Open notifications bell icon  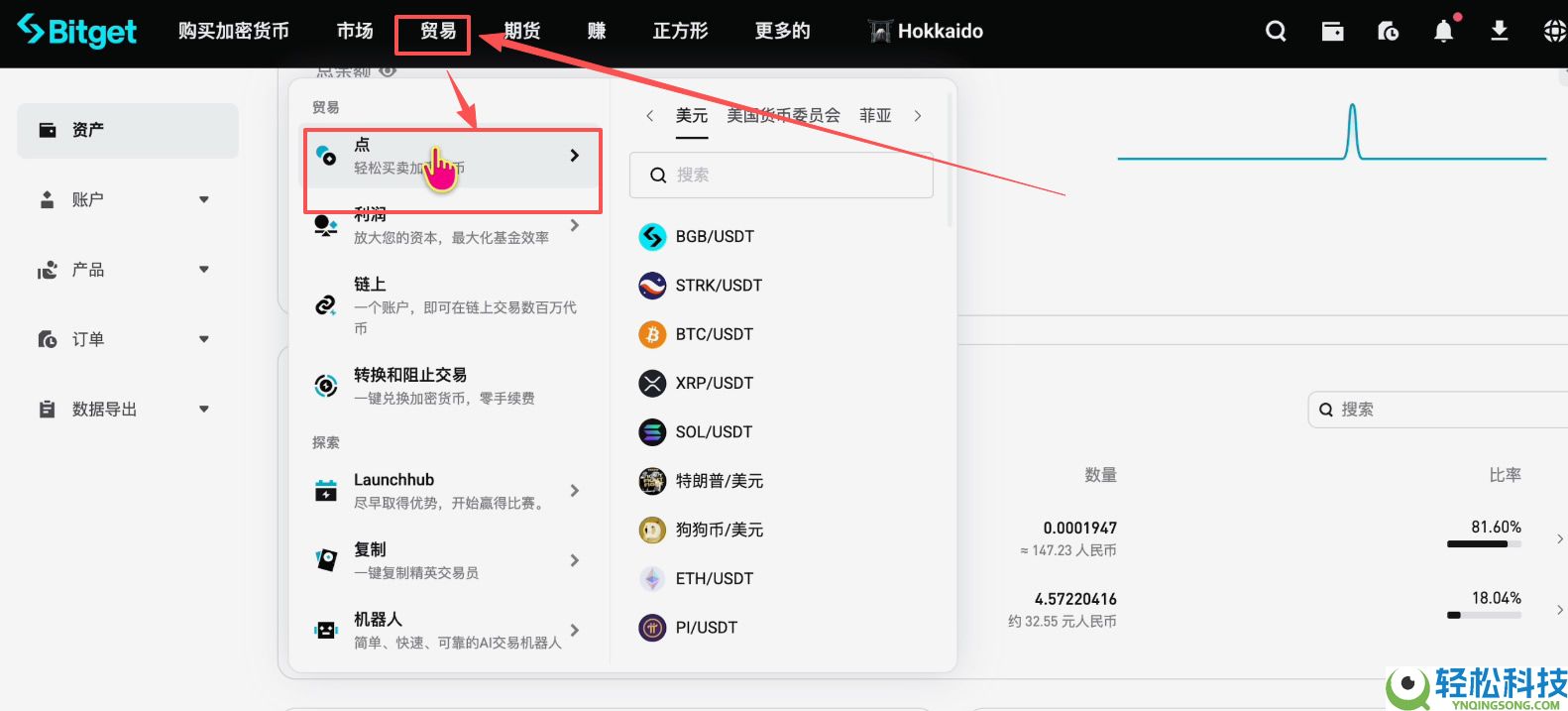[x=1444, y=32]
